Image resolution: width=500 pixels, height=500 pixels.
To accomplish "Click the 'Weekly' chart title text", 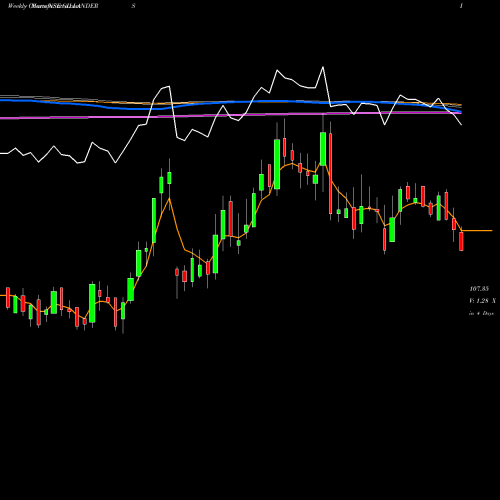I will [17, 6].
